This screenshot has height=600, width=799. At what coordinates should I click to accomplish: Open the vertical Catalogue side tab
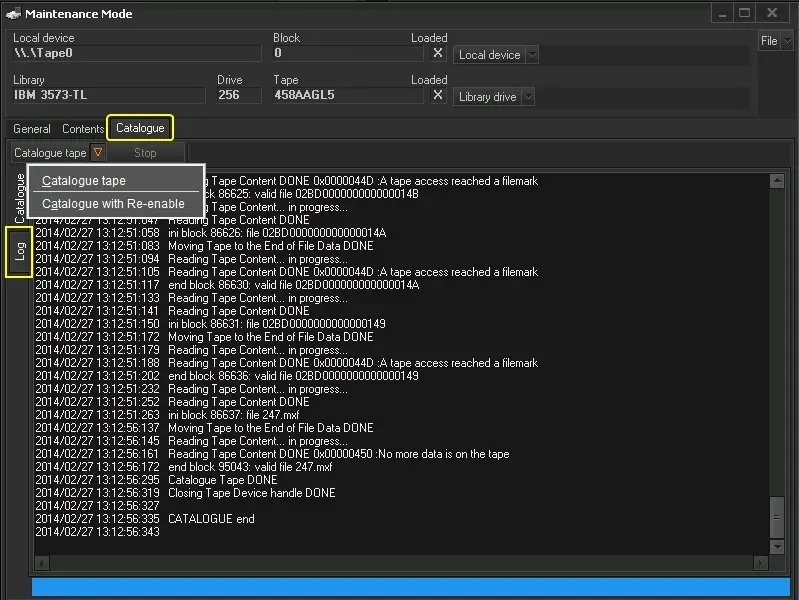tap(20, 197)
